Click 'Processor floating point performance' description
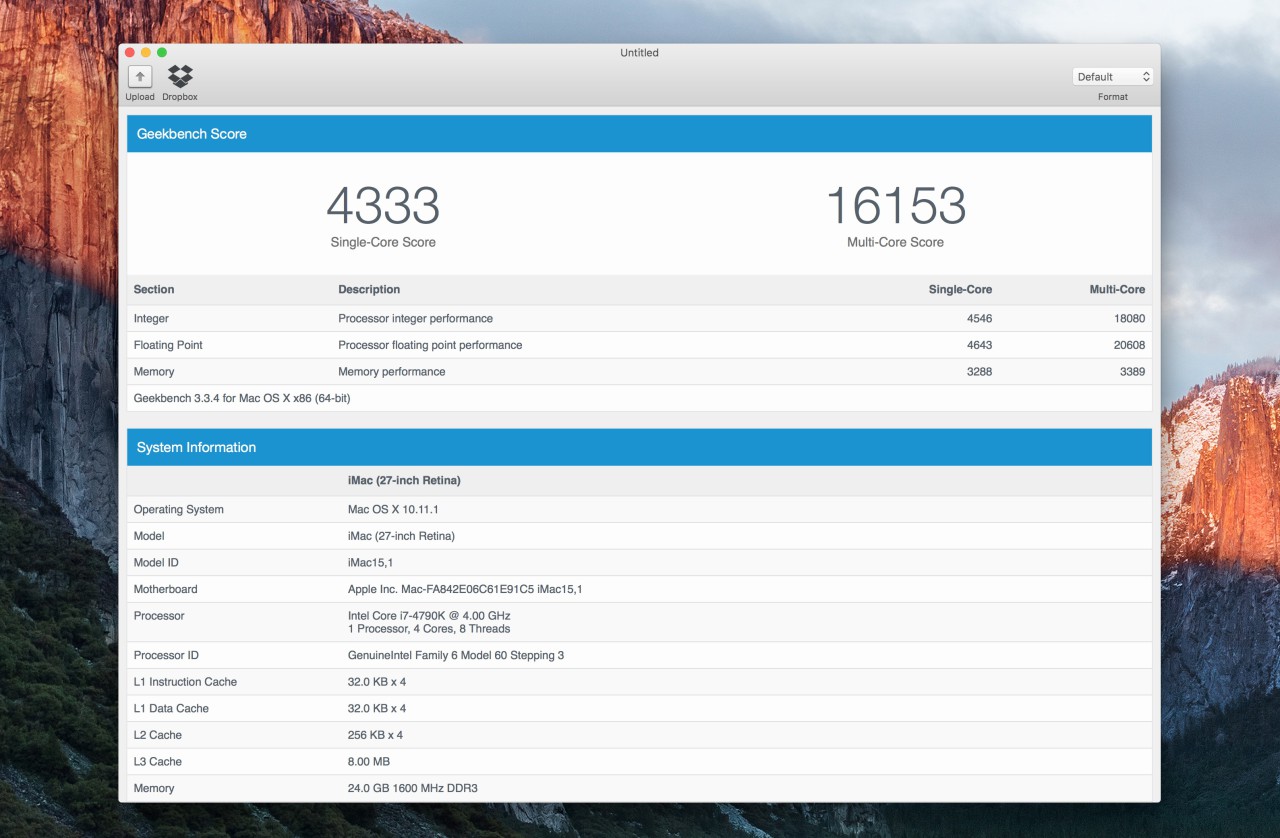1280x838 pixels. (430, 345)
